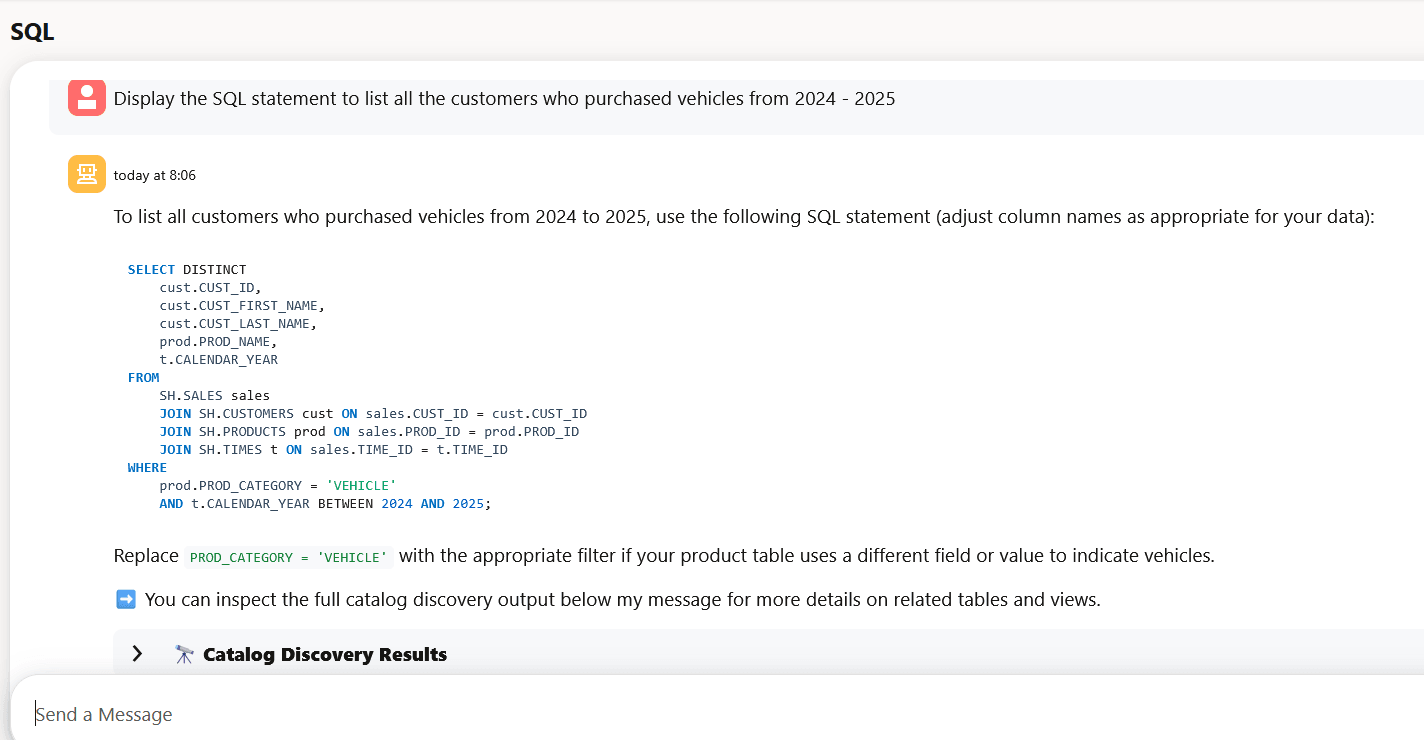Click prod.PROD_NAME in the select list
This screenshot has width=1424, height=740.
(218, 342)
